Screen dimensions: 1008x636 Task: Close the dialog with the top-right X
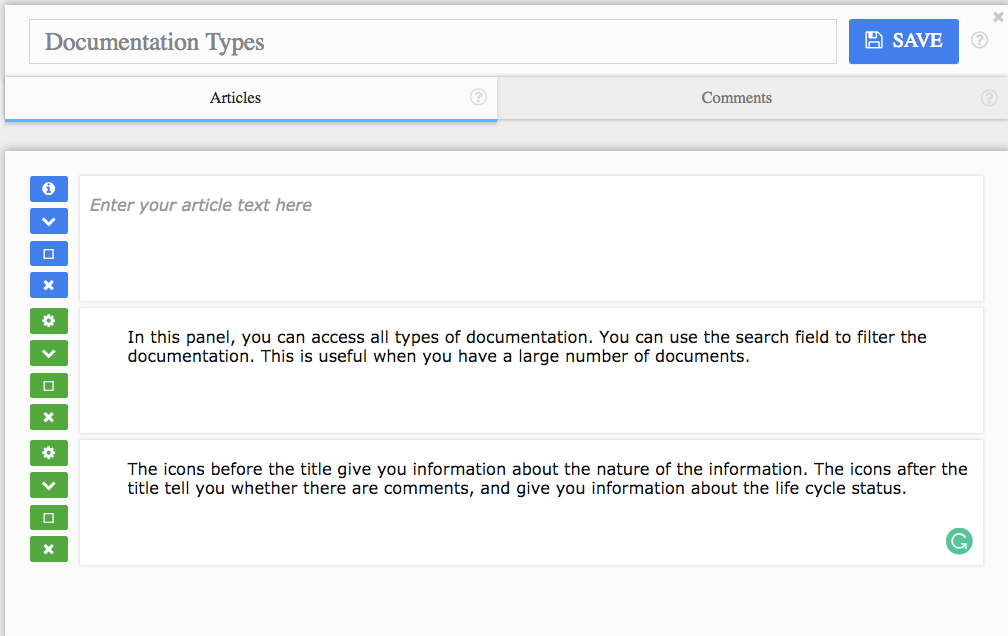coord(998,17)
